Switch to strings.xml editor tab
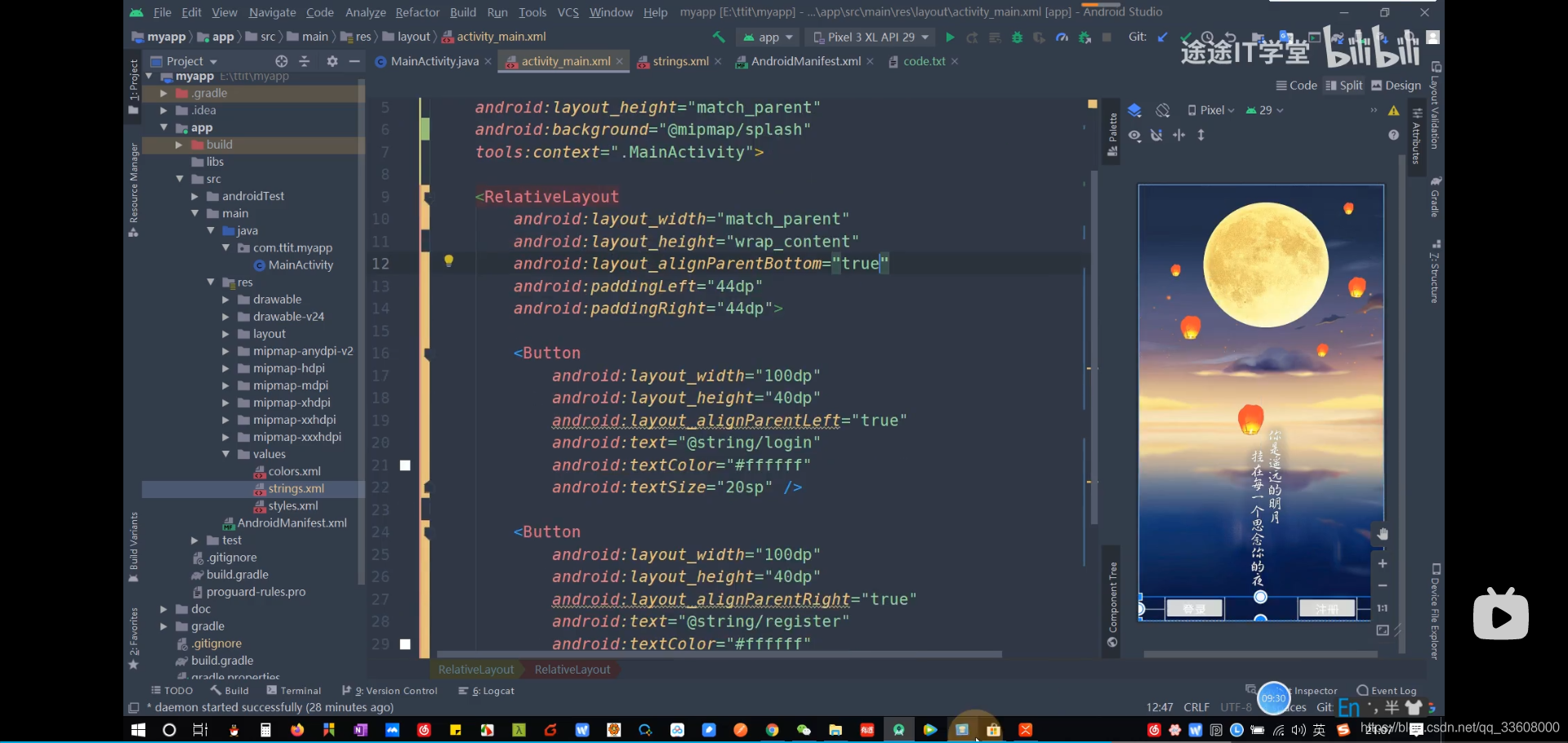1568x743 pixels. (680, 61)
